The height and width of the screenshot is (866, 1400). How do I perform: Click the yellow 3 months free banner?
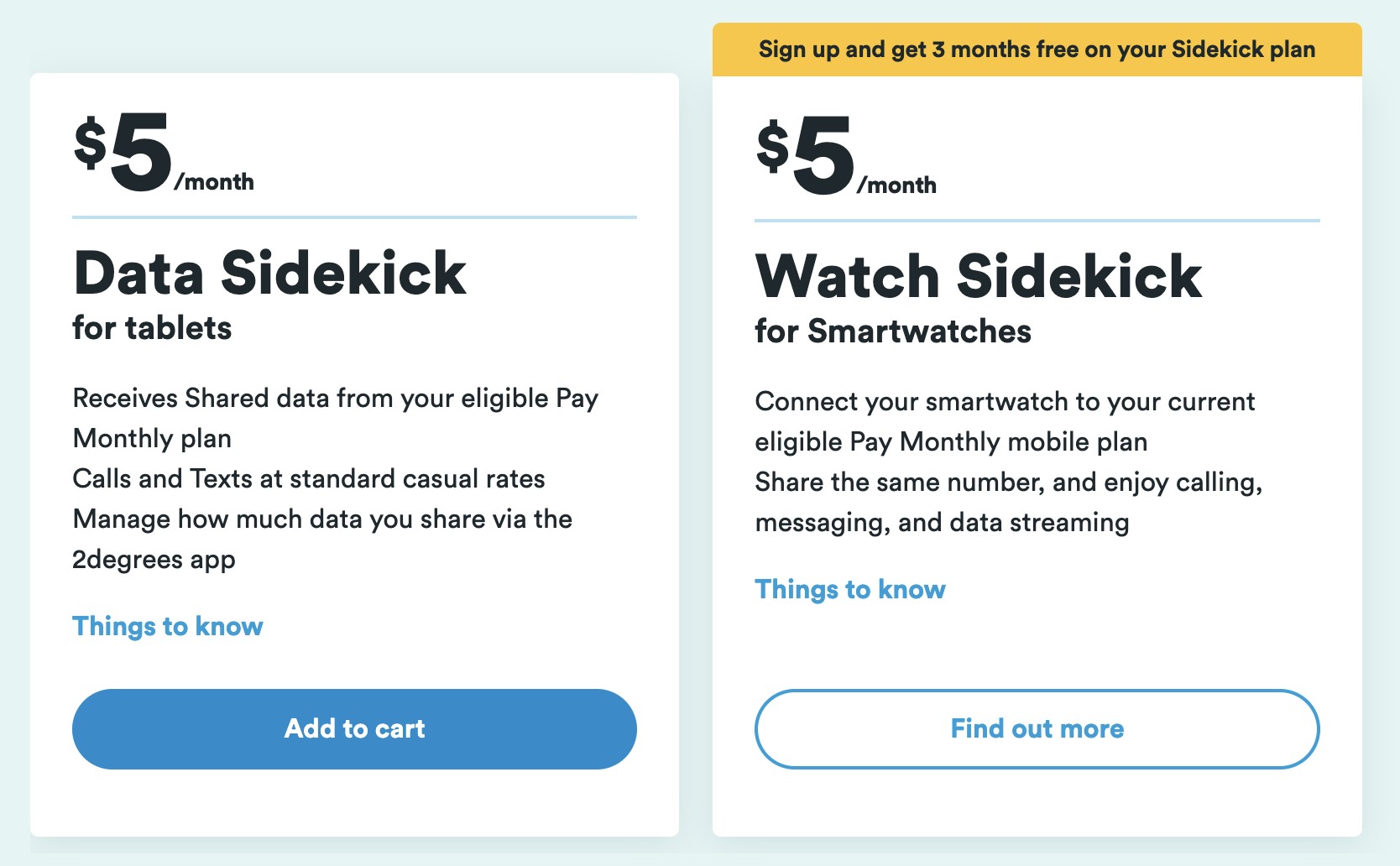pos(1037,50)
